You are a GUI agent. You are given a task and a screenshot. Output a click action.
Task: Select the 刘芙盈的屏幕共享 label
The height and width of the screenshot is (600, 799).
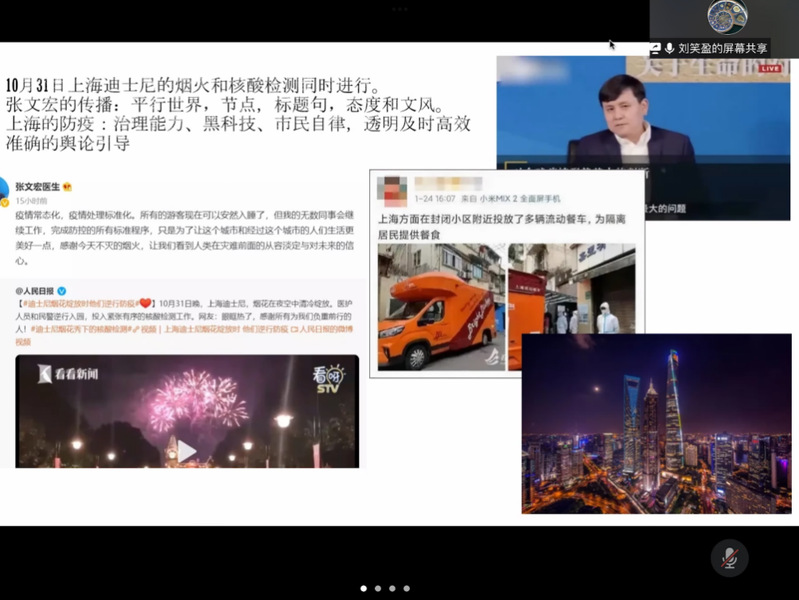[x=723, y=48]
